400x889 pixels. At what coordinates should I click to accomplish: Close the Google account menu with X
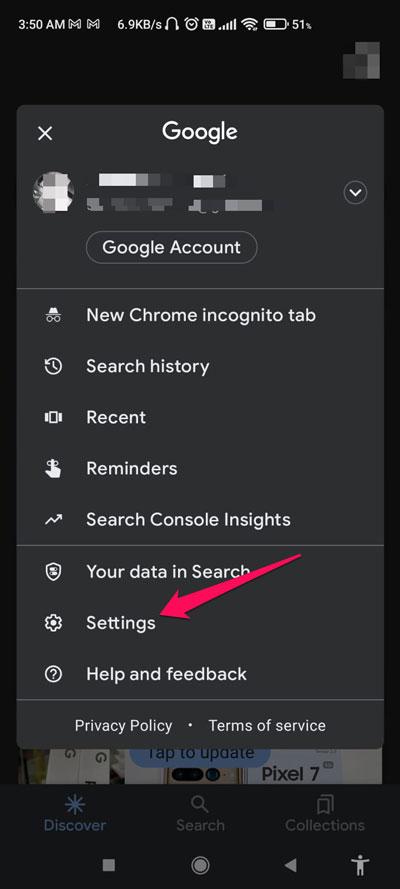(x=45, y=133)
